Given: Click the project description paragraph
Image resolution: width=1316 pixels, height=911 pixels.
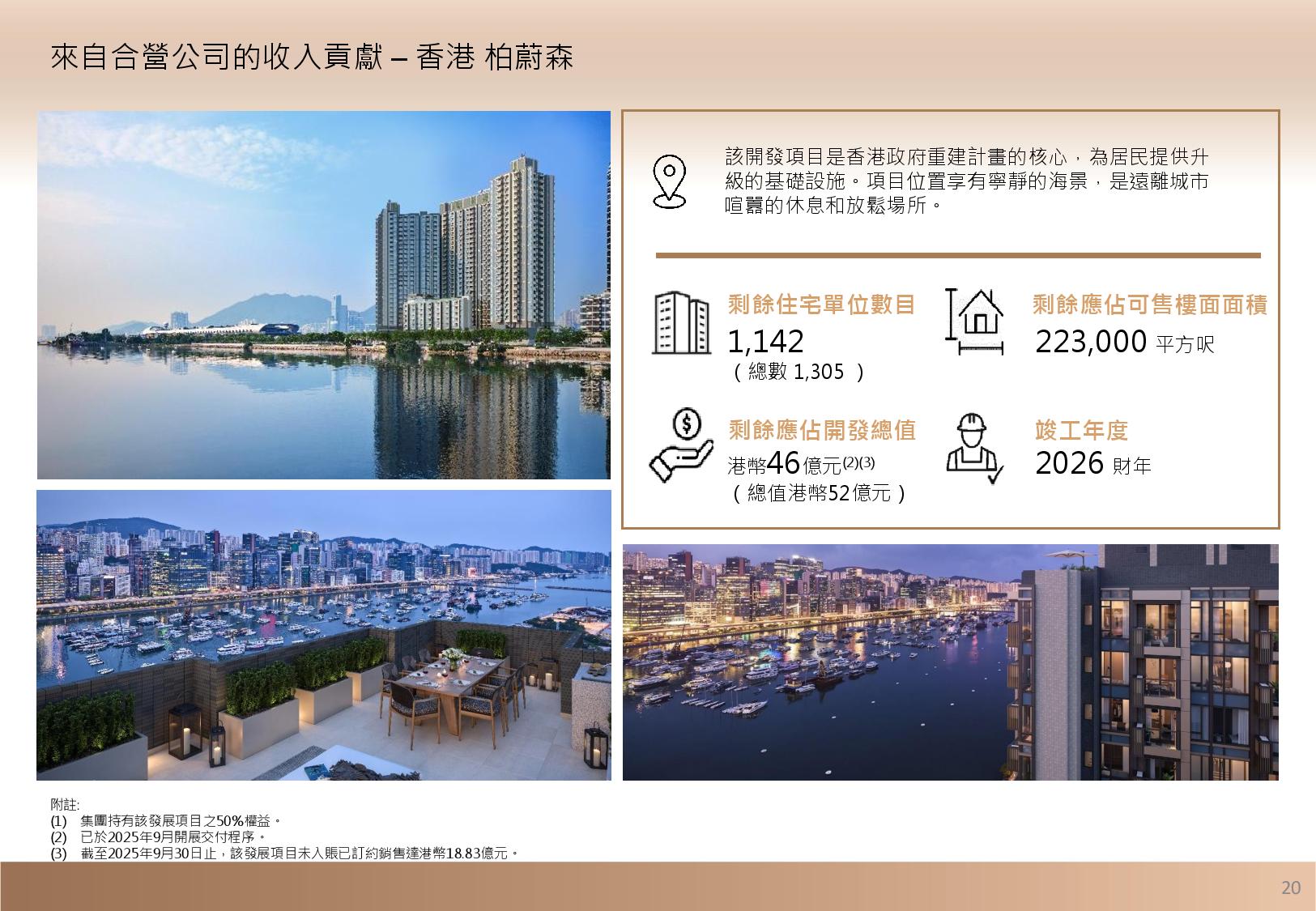Looking at the screenshot, I should click(966, 181).
